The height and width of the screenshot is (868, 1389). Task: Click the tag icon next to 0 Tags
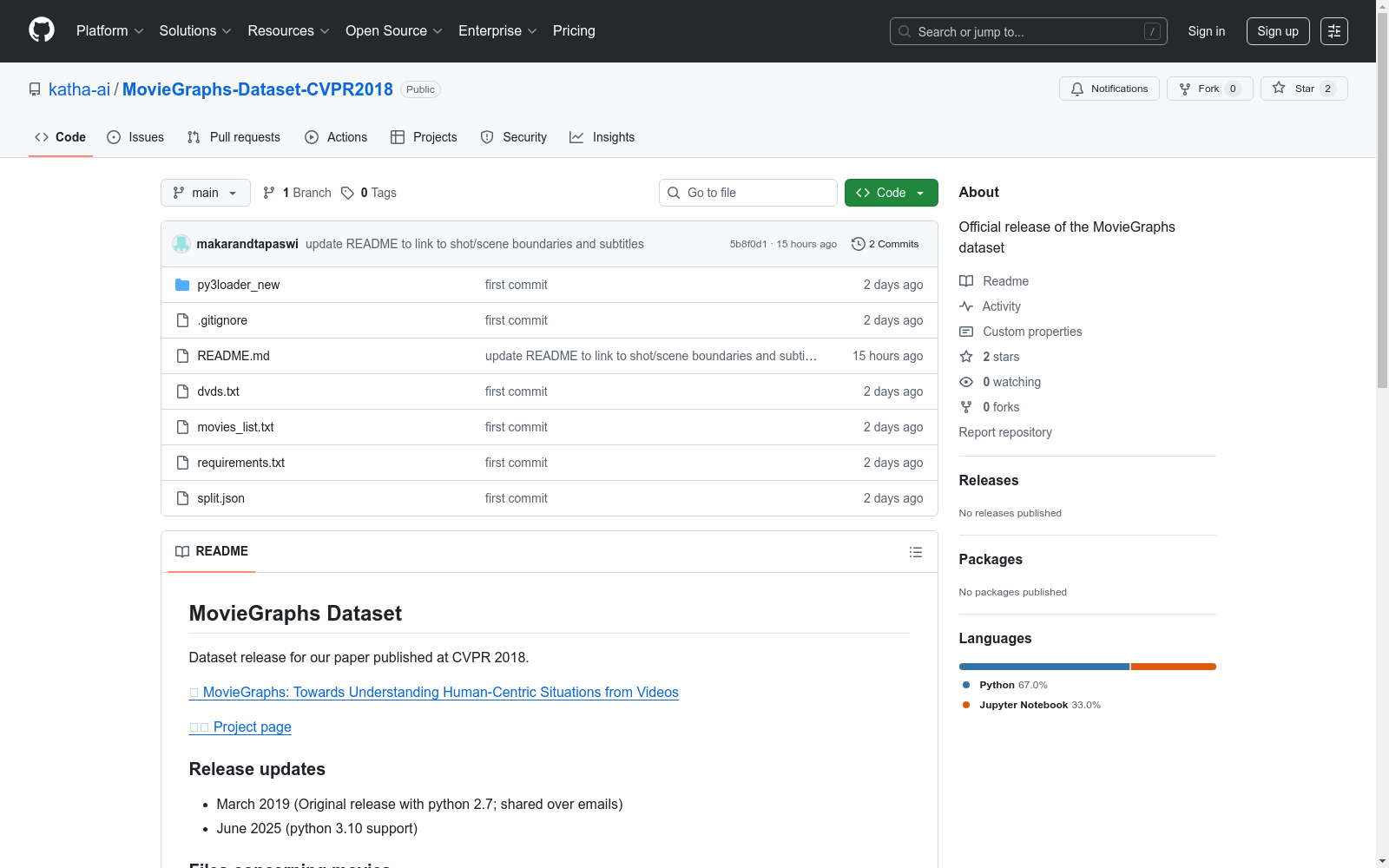[x=347, y=193]
